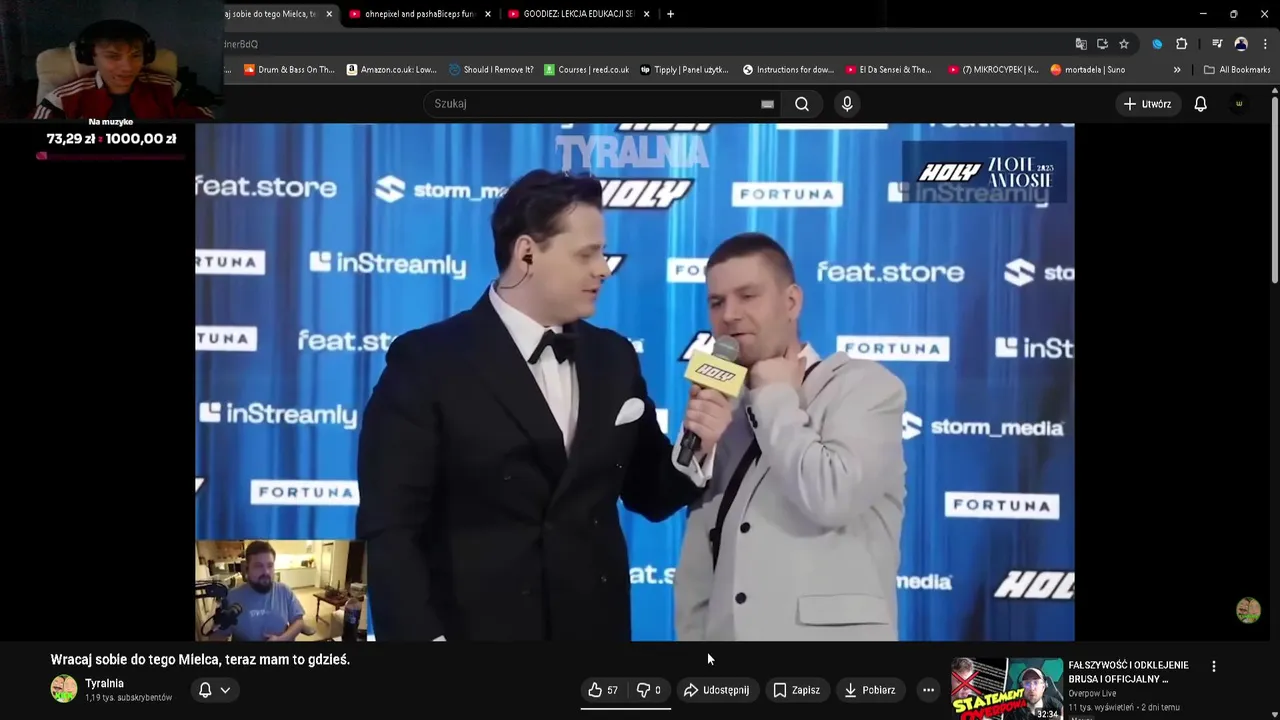Image resolution: width=1280 pixels, height=720 pixels.
Task: Save video with Zapisz button
Action: tap(796, 690)
